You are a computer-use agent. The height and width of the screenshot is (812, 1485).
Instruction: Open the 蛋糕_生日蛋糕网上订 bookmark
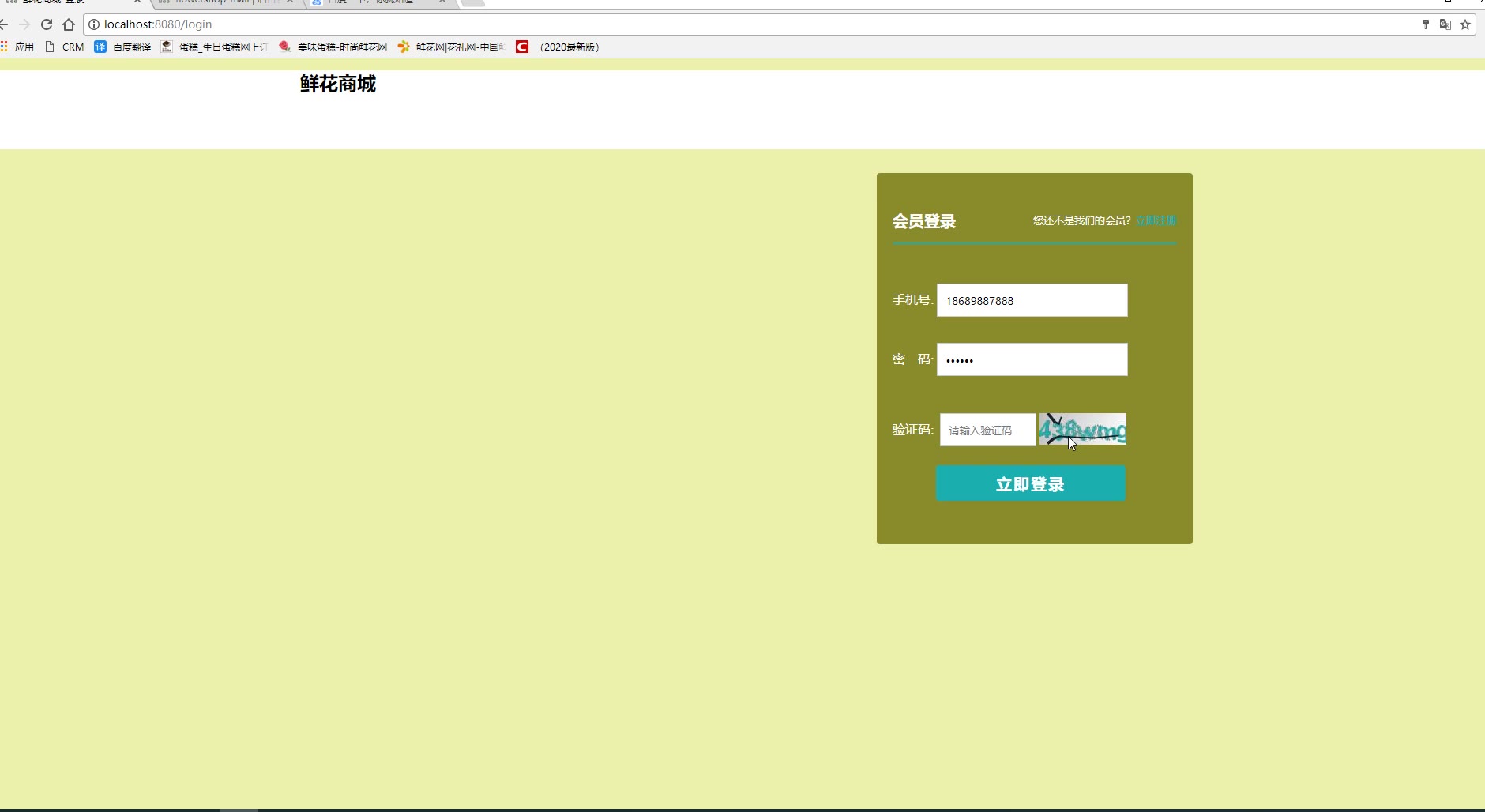coord(214,47)
